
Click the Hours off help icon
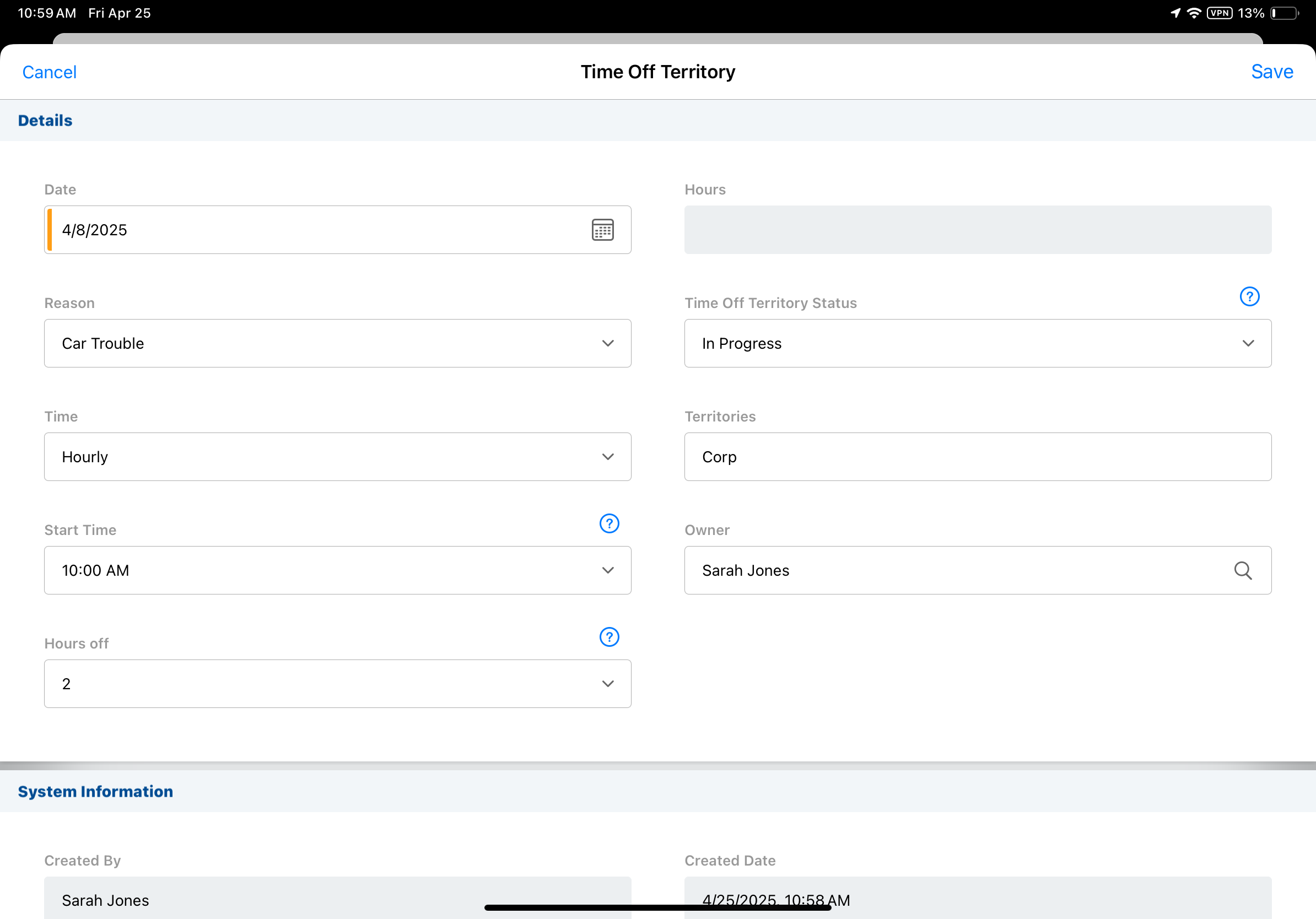point(609,636)
